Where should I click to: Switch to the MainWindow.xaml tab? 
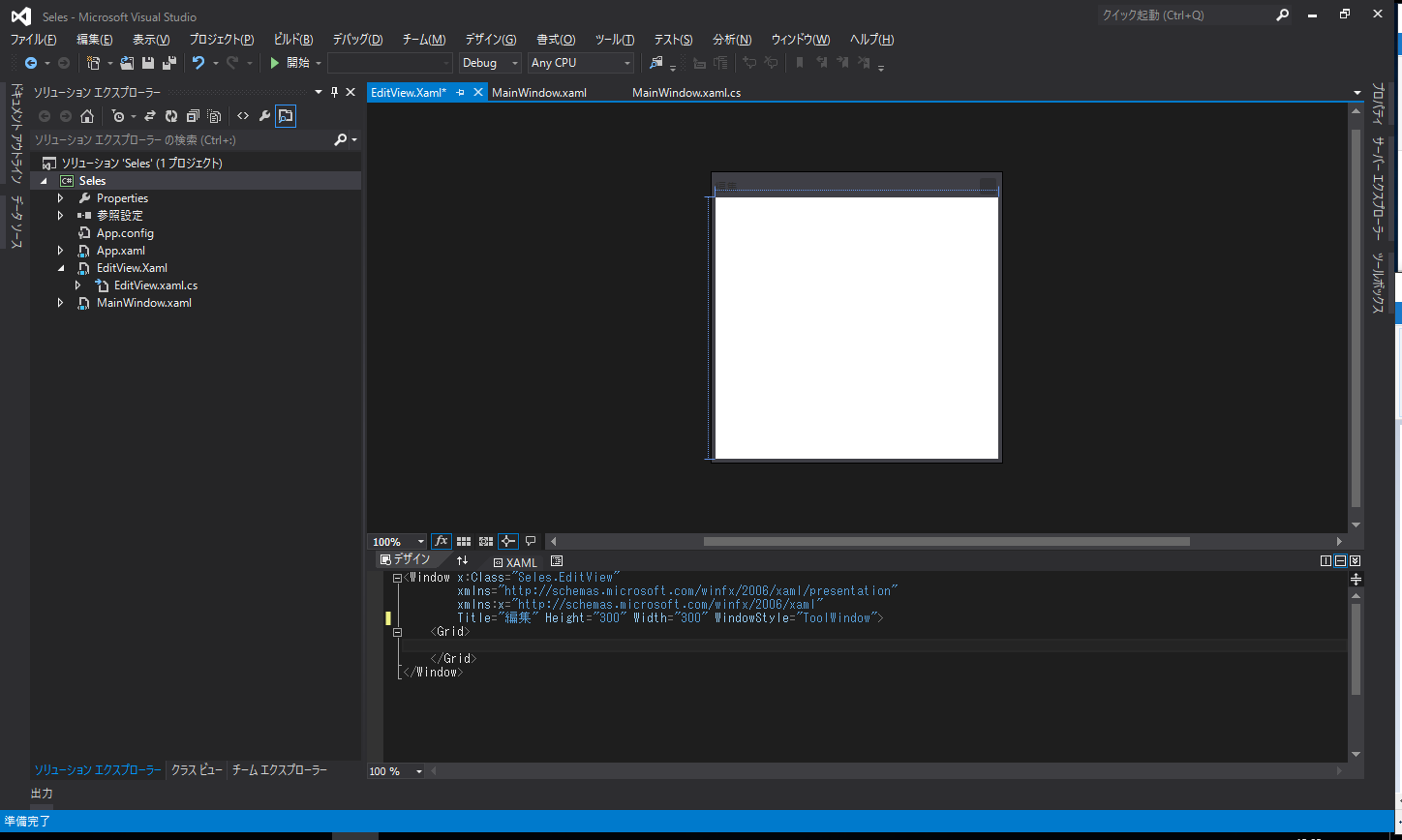(x=539, y=93)
